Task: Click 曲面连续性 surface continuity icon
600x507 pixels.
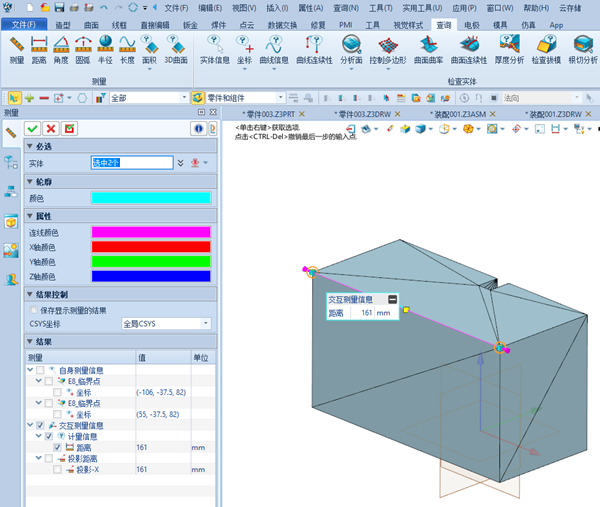Action: pyautogui.click(x=469, y=50)
